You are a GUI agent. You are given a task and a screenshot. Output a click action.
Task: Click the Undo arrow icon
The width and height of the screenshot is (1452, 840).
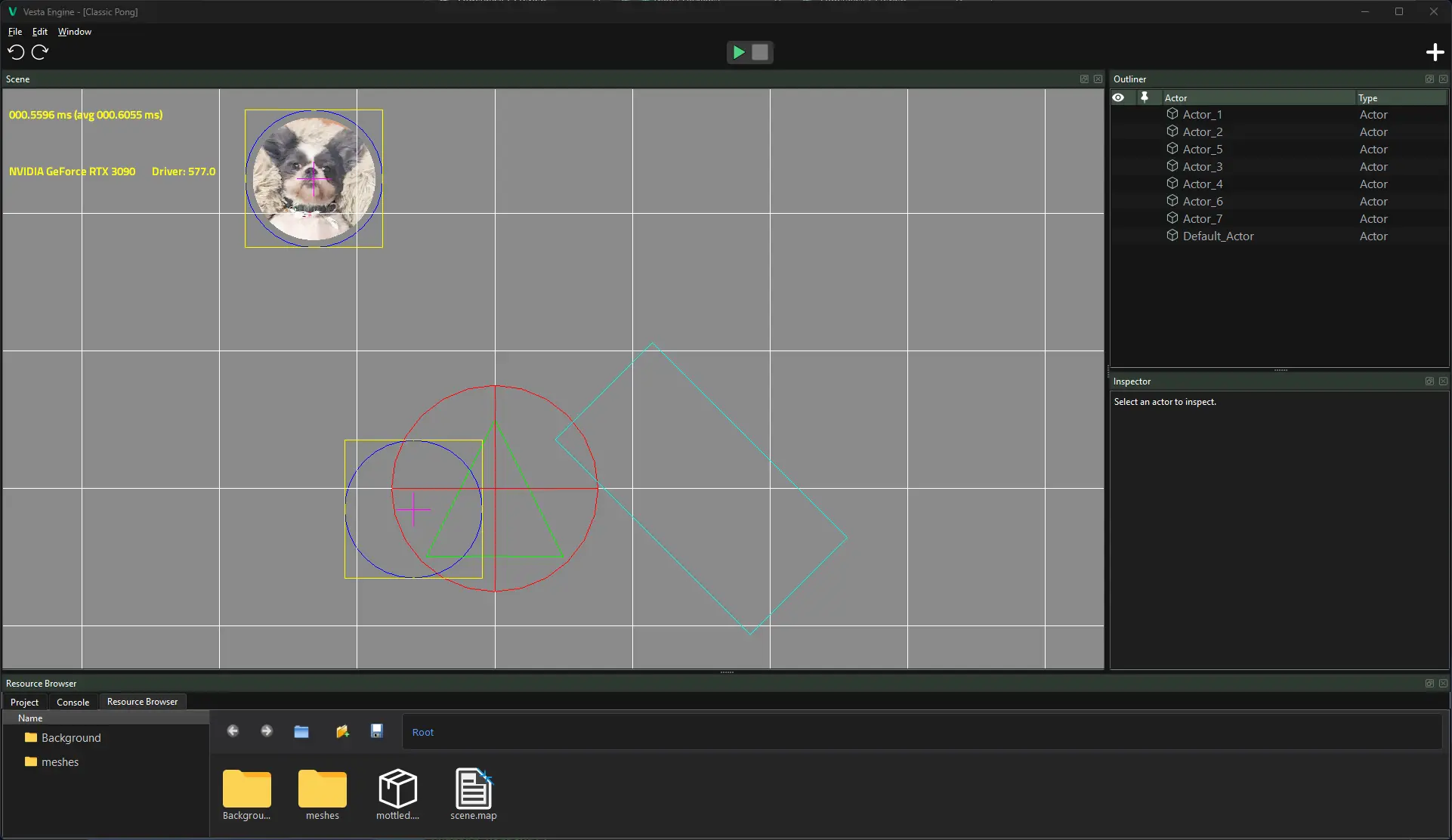16,52
